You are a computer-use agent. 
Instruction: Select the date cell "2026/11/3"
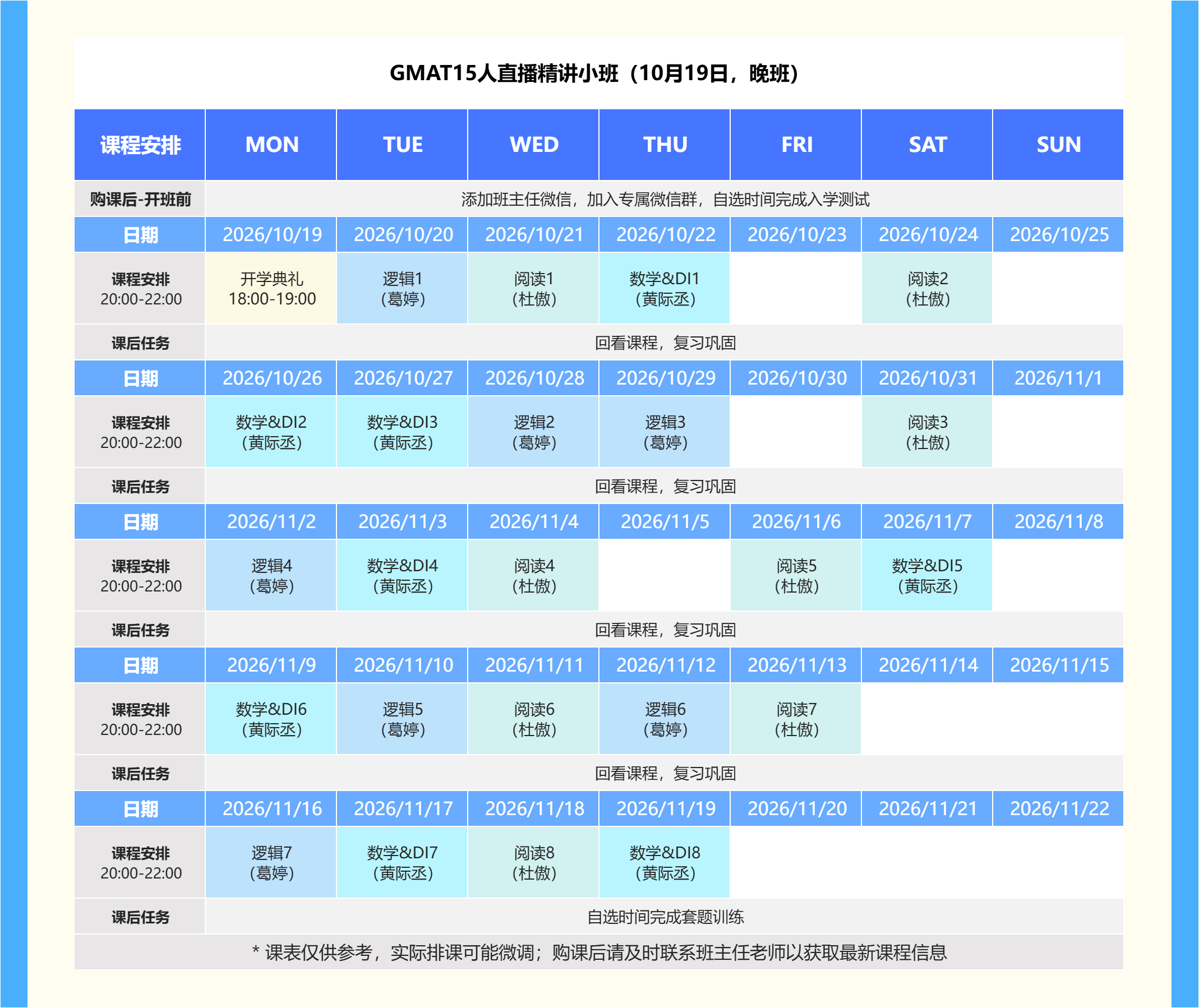click(402, 521)
